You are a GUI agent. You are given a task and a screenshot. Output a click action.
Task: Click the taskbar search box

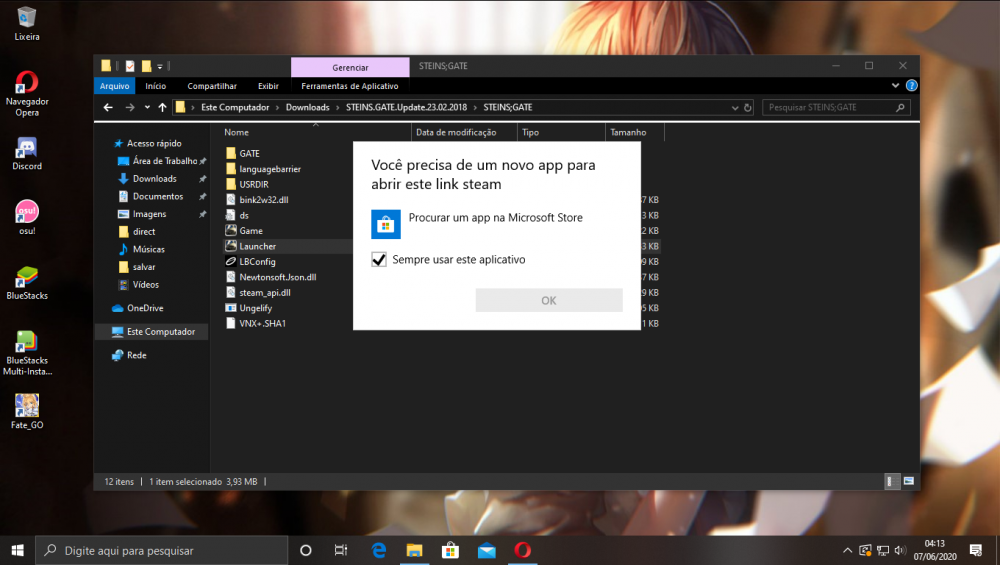pyautogui.click(x=161, y=550)
